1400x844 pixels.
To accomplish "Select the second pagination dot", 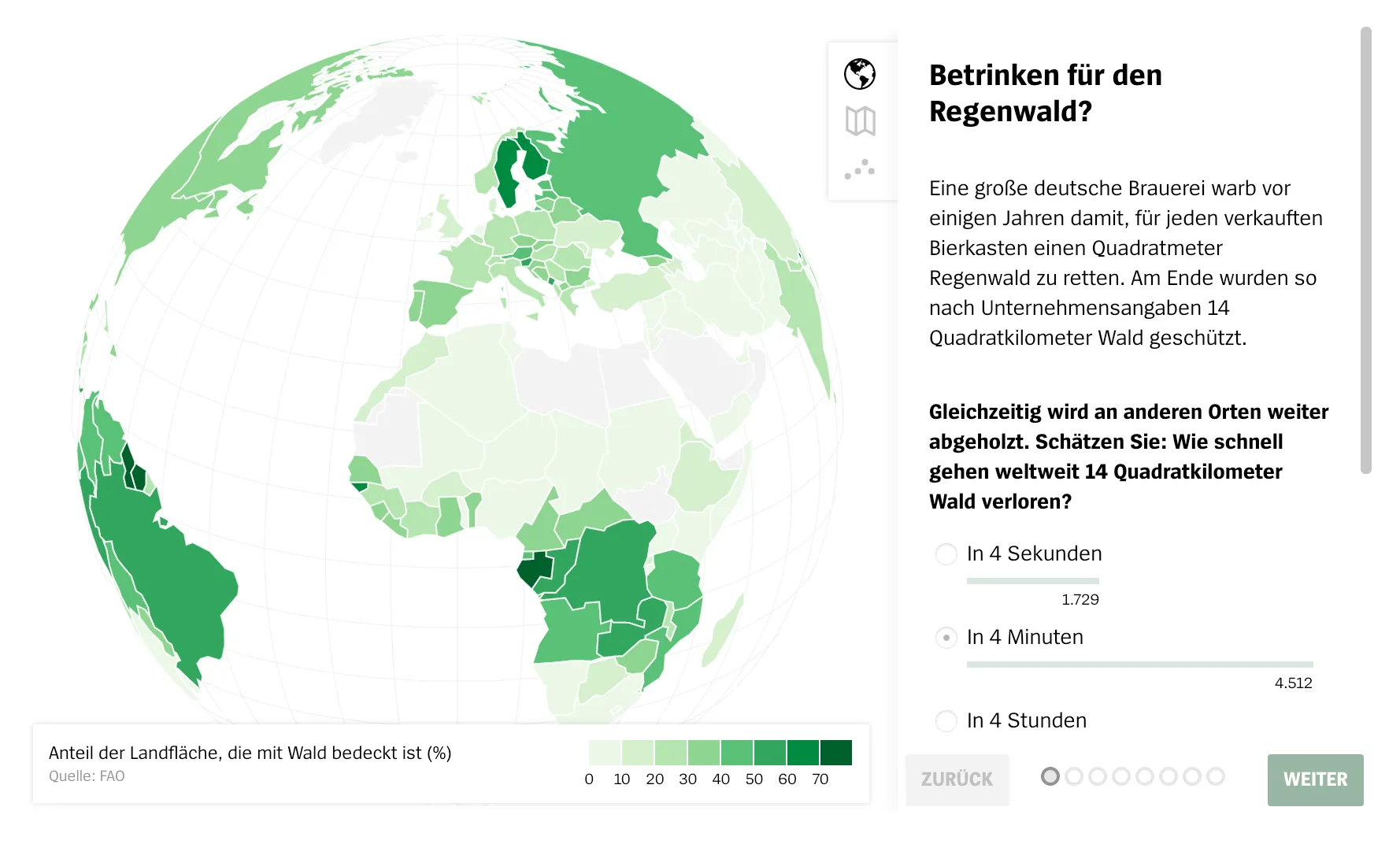I will coord(1075,776).
